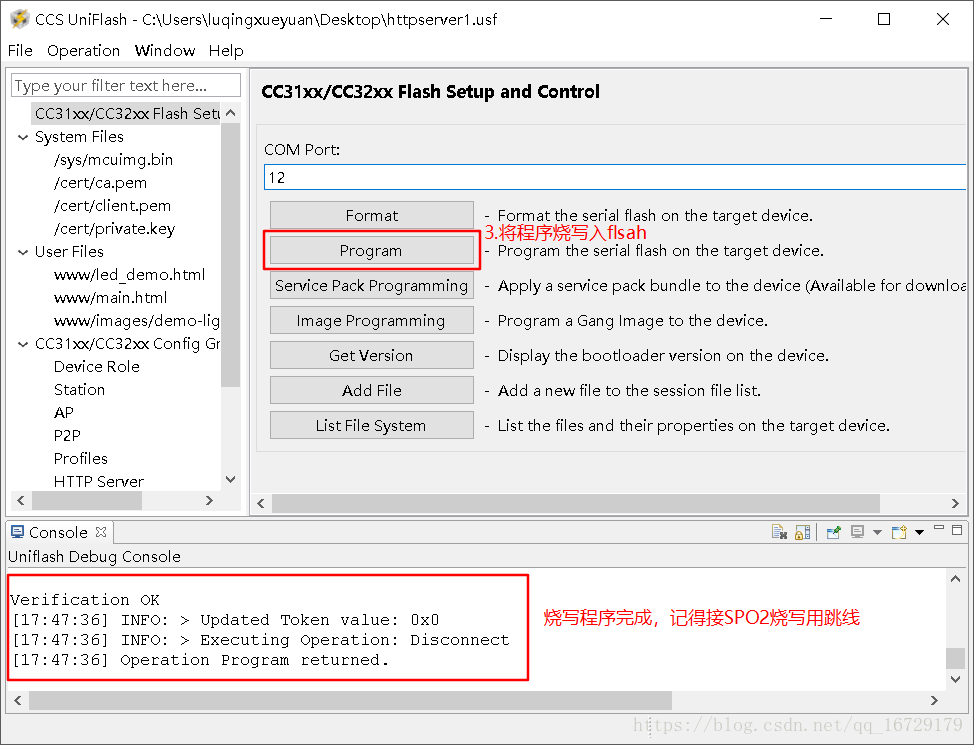Toggle the Scroll Lock console icon
Screen dimensions: 974x745
[803, 532]
